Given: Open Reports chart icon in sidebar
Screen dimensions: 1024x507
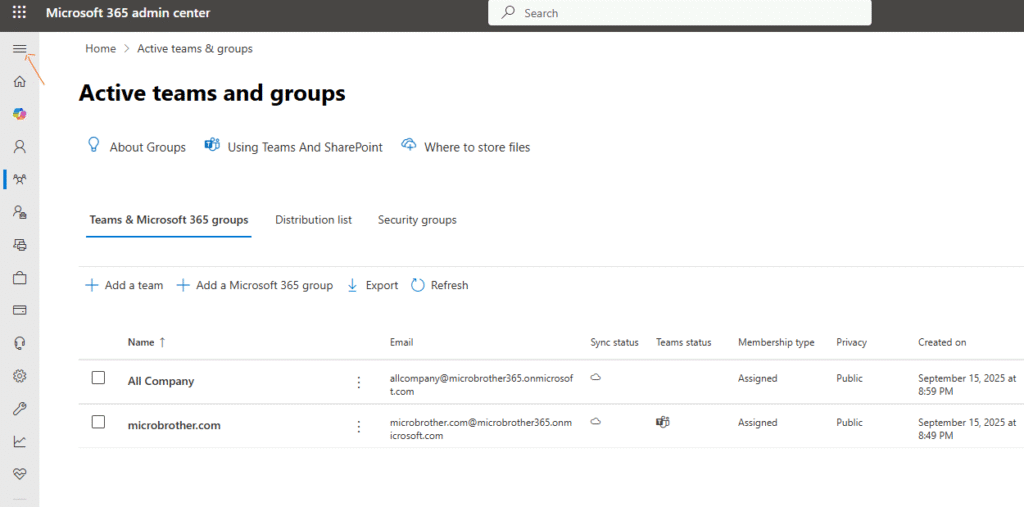Looking at the screenshot, I should (x=19, y=441).
